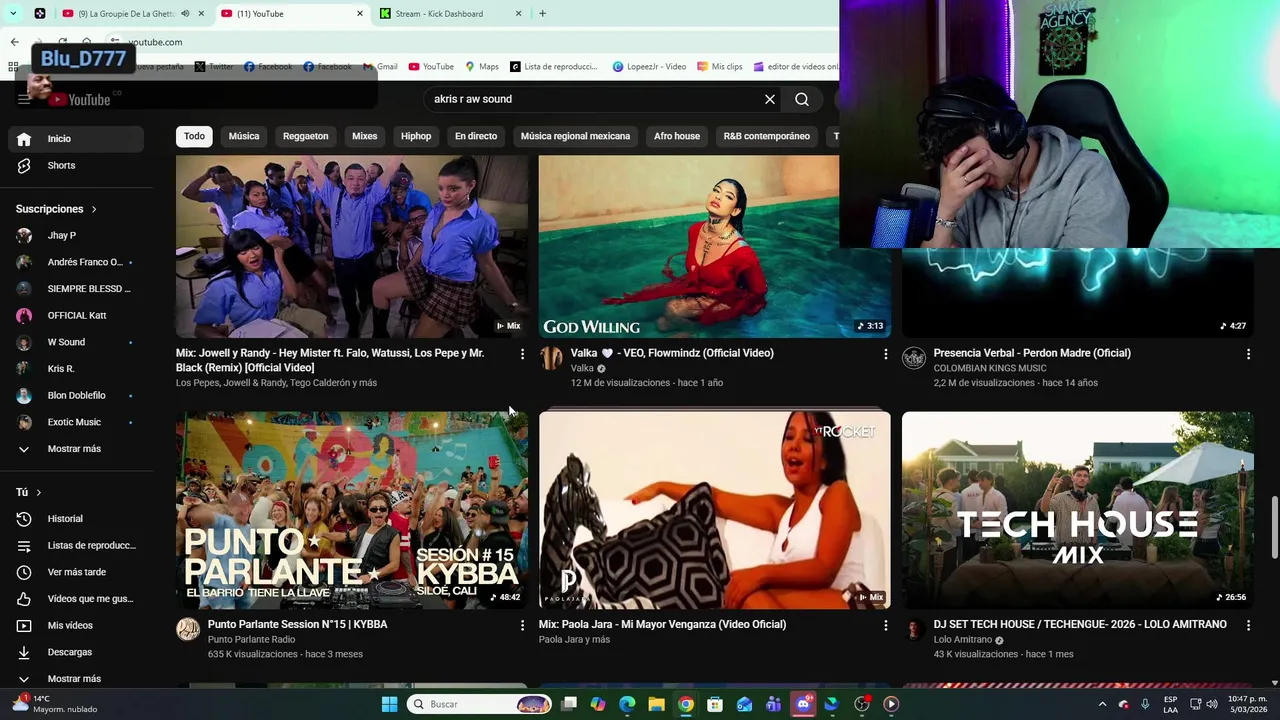Image resolution: width=1280 pixels, height=720 pixels.
Task: Open the Jhay P subscription avatar
Action: click(24, 236)
